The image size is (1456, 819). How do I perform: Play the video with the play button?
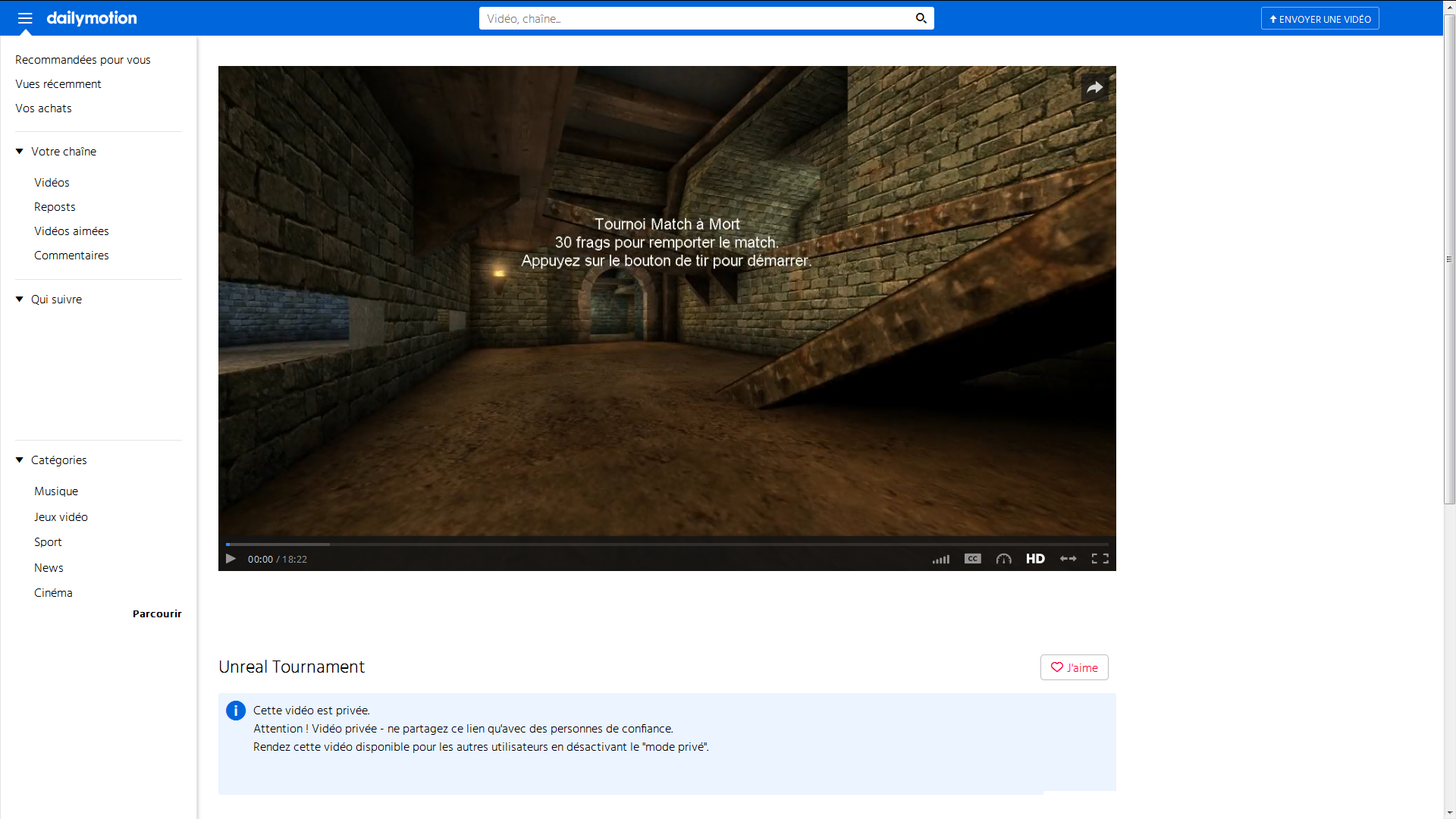pos(231,559)
